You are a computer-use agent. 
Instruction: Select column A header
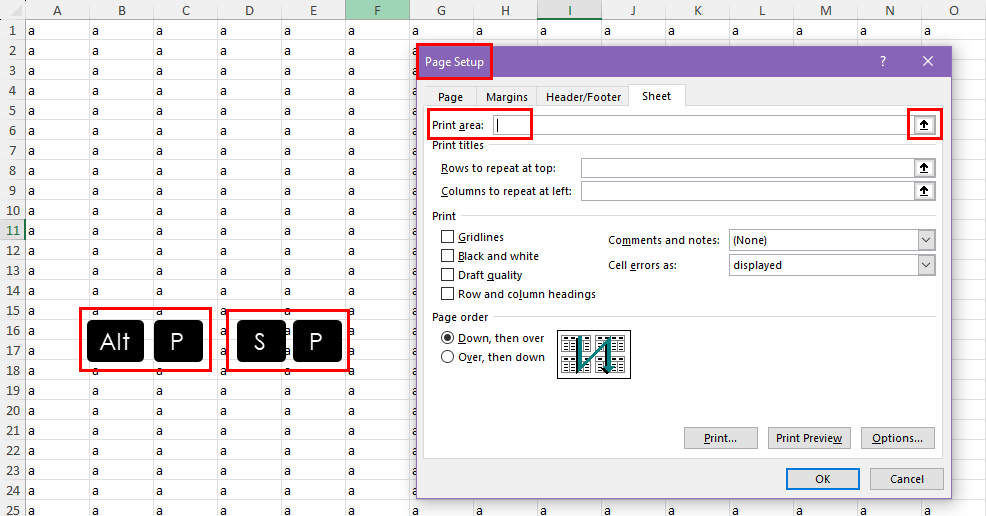[57, 10]
